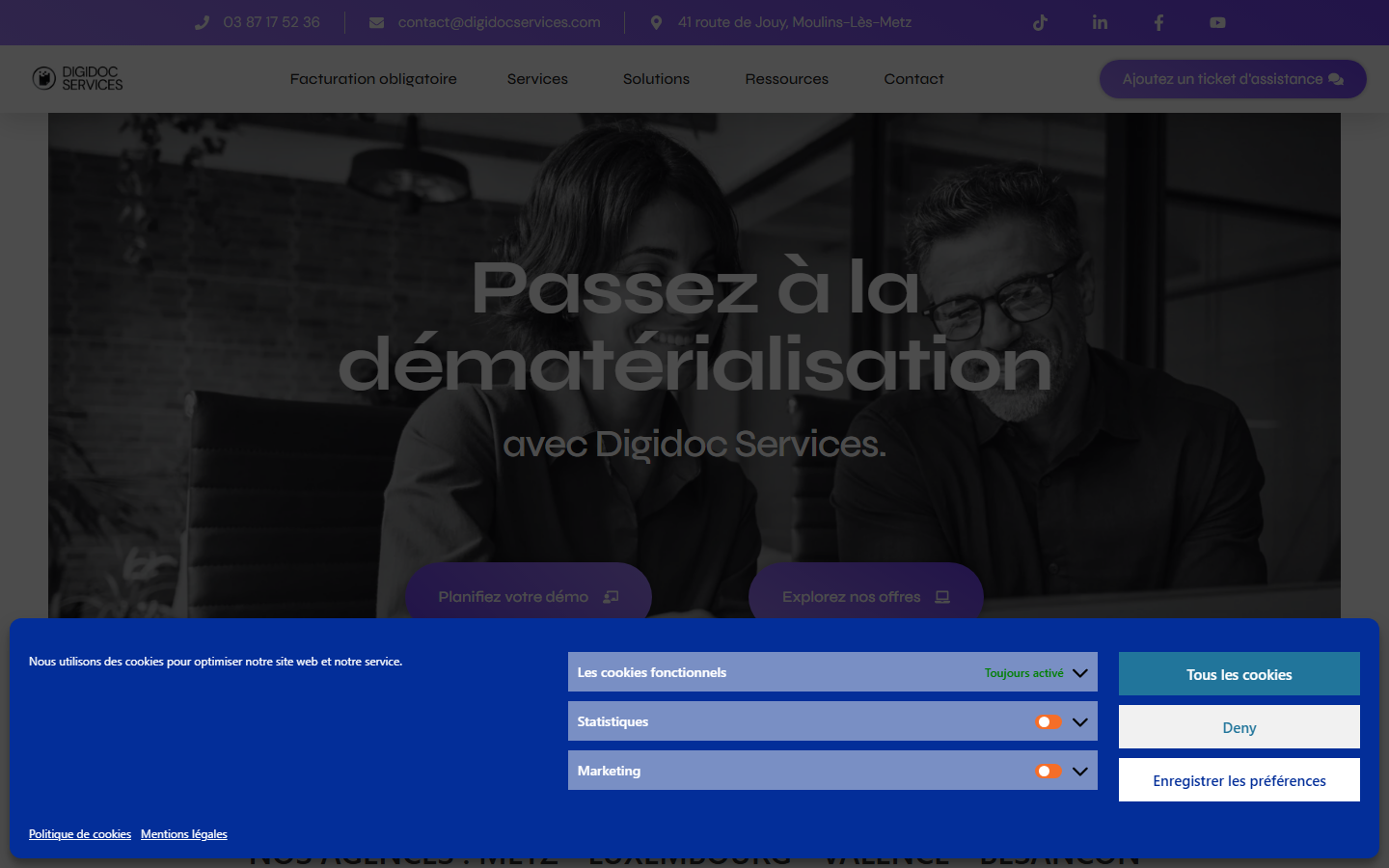The image size is (1389, 868).
Task: Click the Toujours activé label
Action: [1024, 673]
